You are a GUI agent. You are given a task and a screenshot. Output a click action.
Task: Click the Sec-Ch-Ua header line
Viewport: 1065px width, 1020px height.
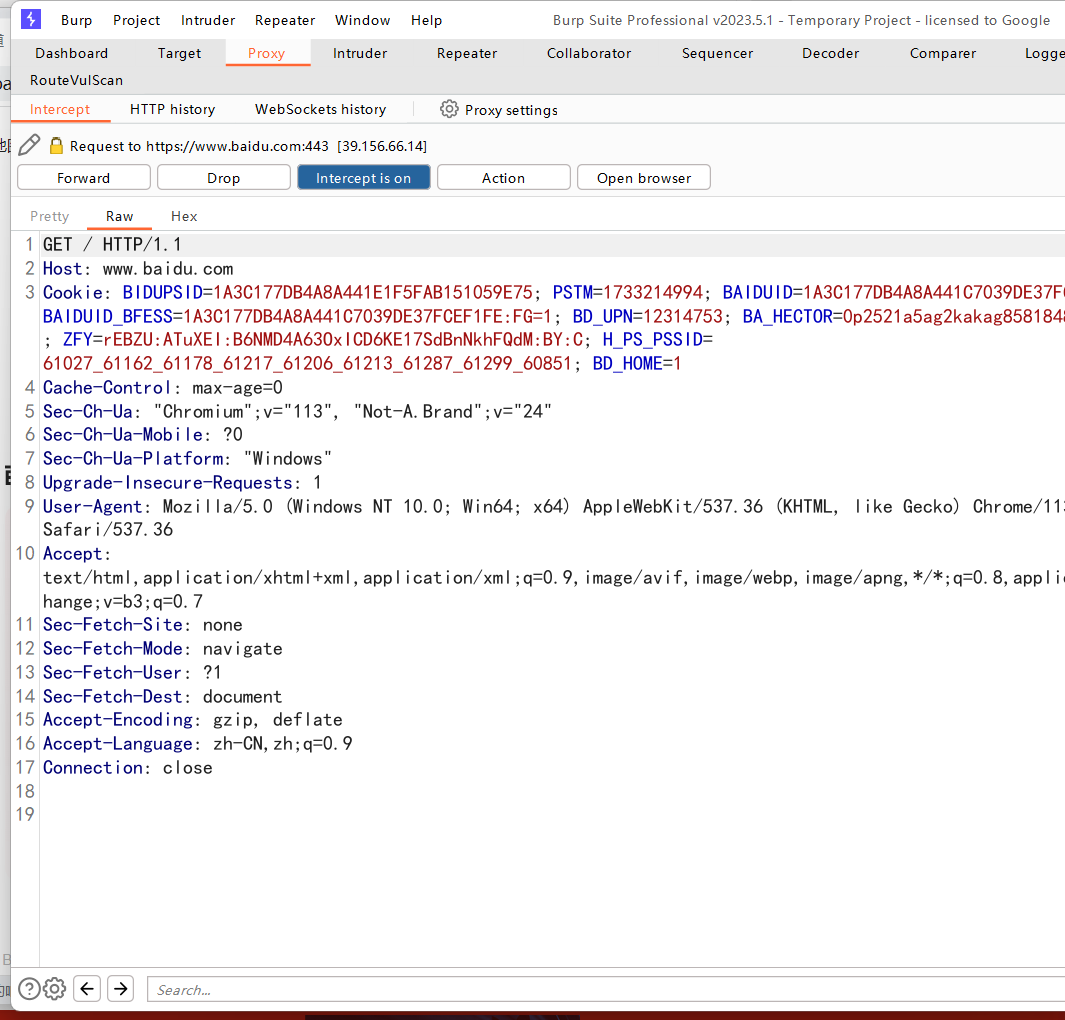(x=297, y=412)
